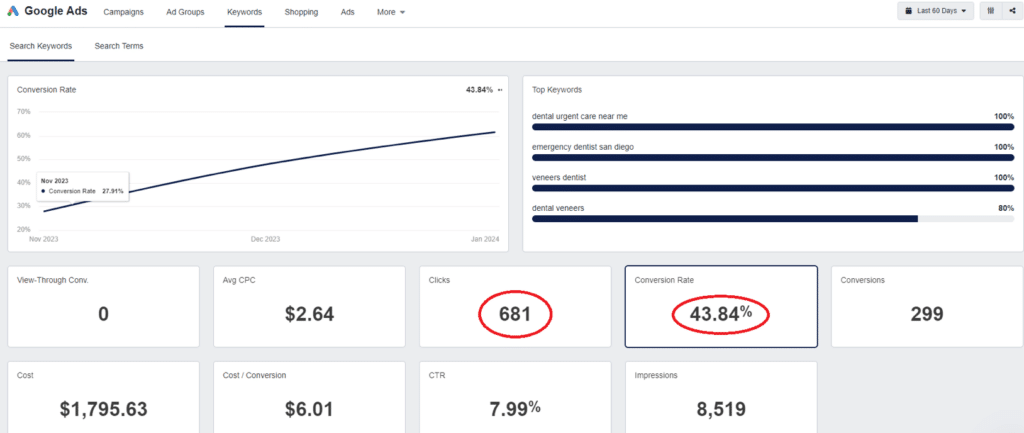The image size is (1024, 433).
Task: Select the Search Keywords sub-tab
Action: [39, 46]
